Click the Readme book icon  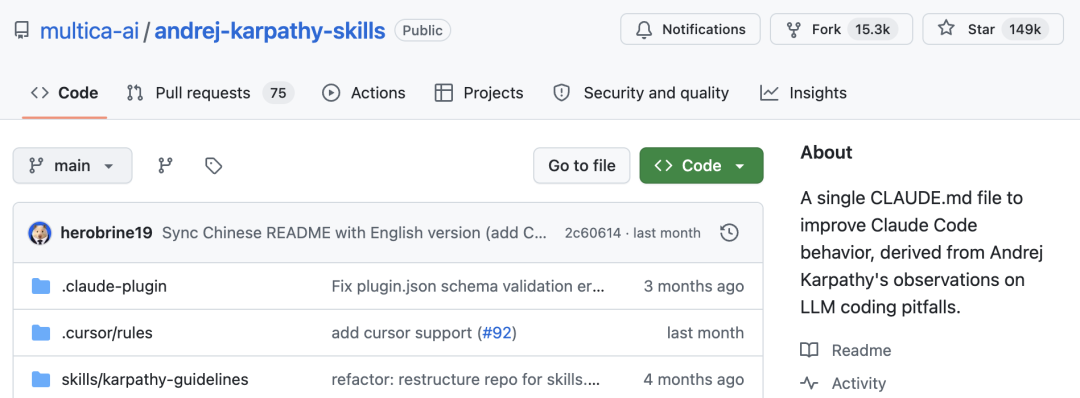pos(809,350)
